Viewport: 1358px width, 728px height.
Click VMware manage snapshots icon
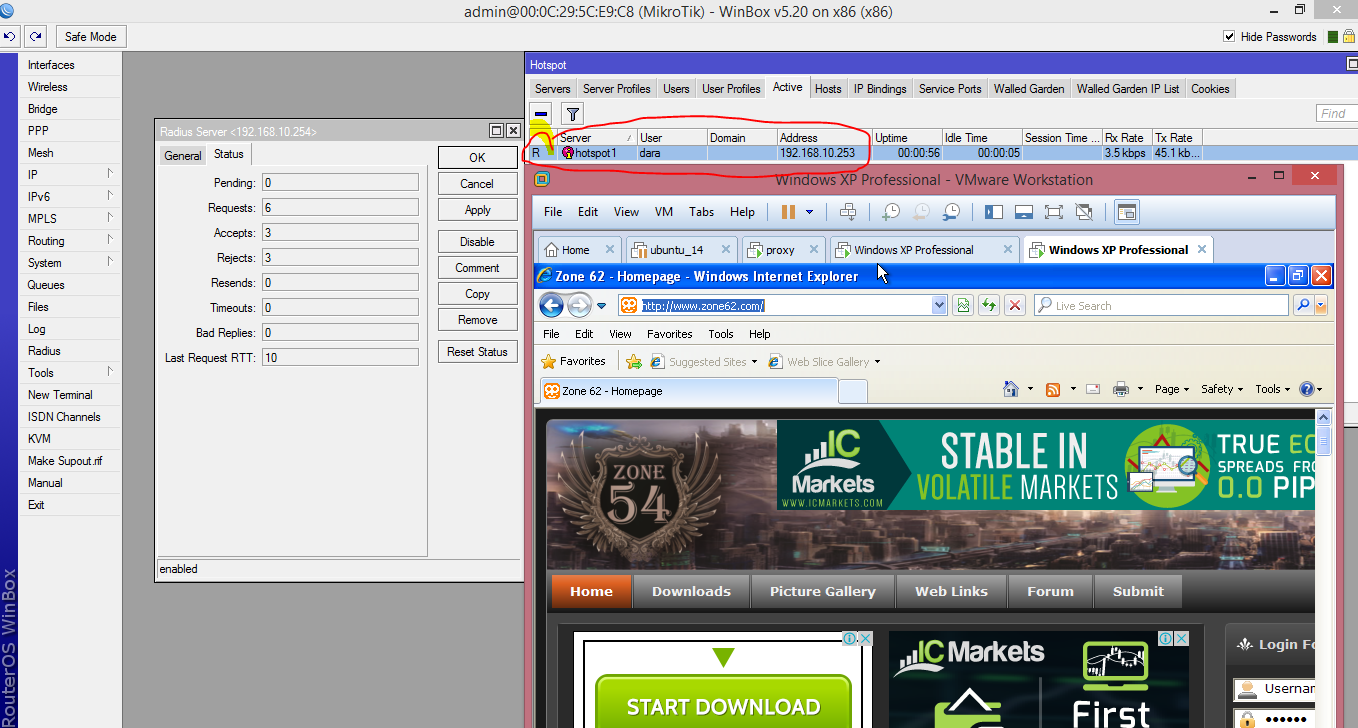[x=952, y=212]
